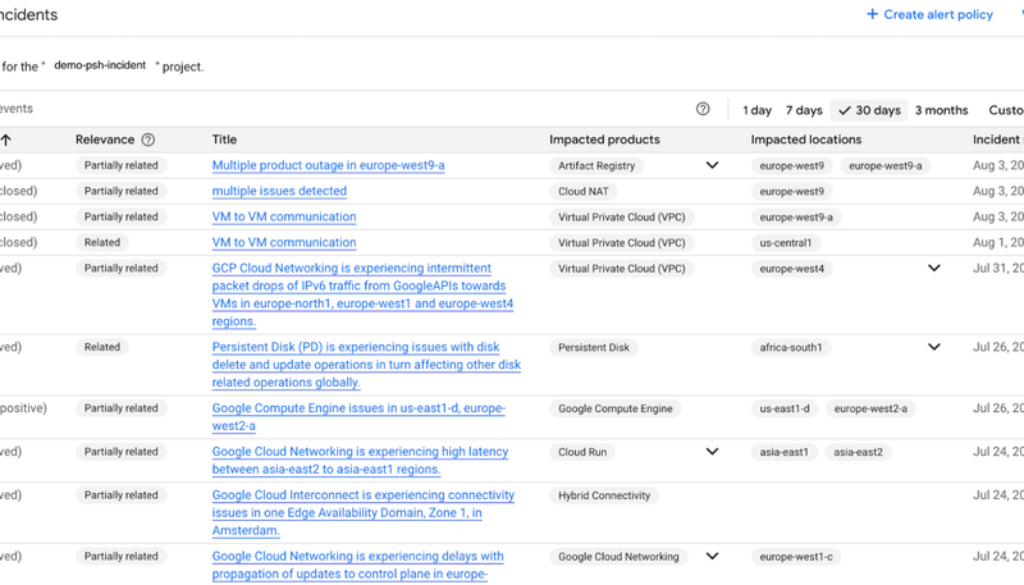Expand impacted products for Google Cloud Networking row
The image size is (1024, 585).
[712, 556]
